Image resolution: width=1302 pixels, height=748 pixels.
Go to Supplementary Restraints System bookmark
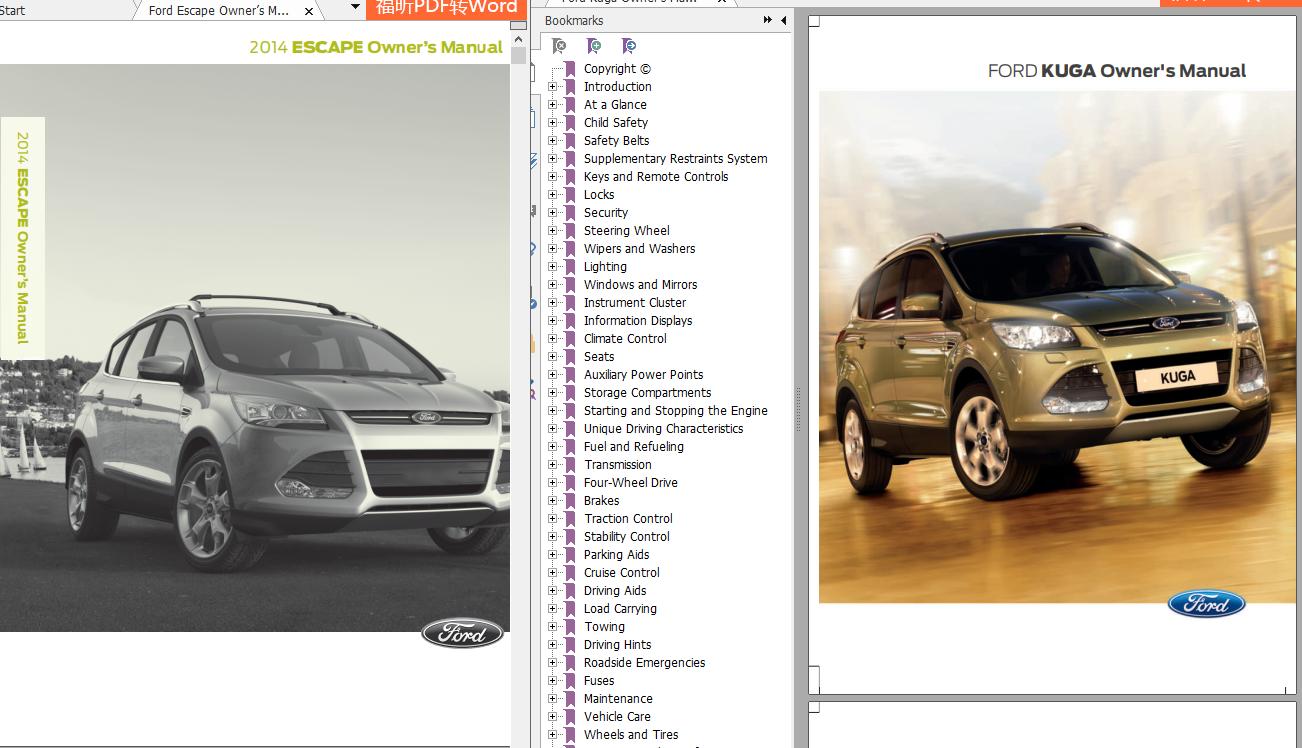tap(676, 159)
